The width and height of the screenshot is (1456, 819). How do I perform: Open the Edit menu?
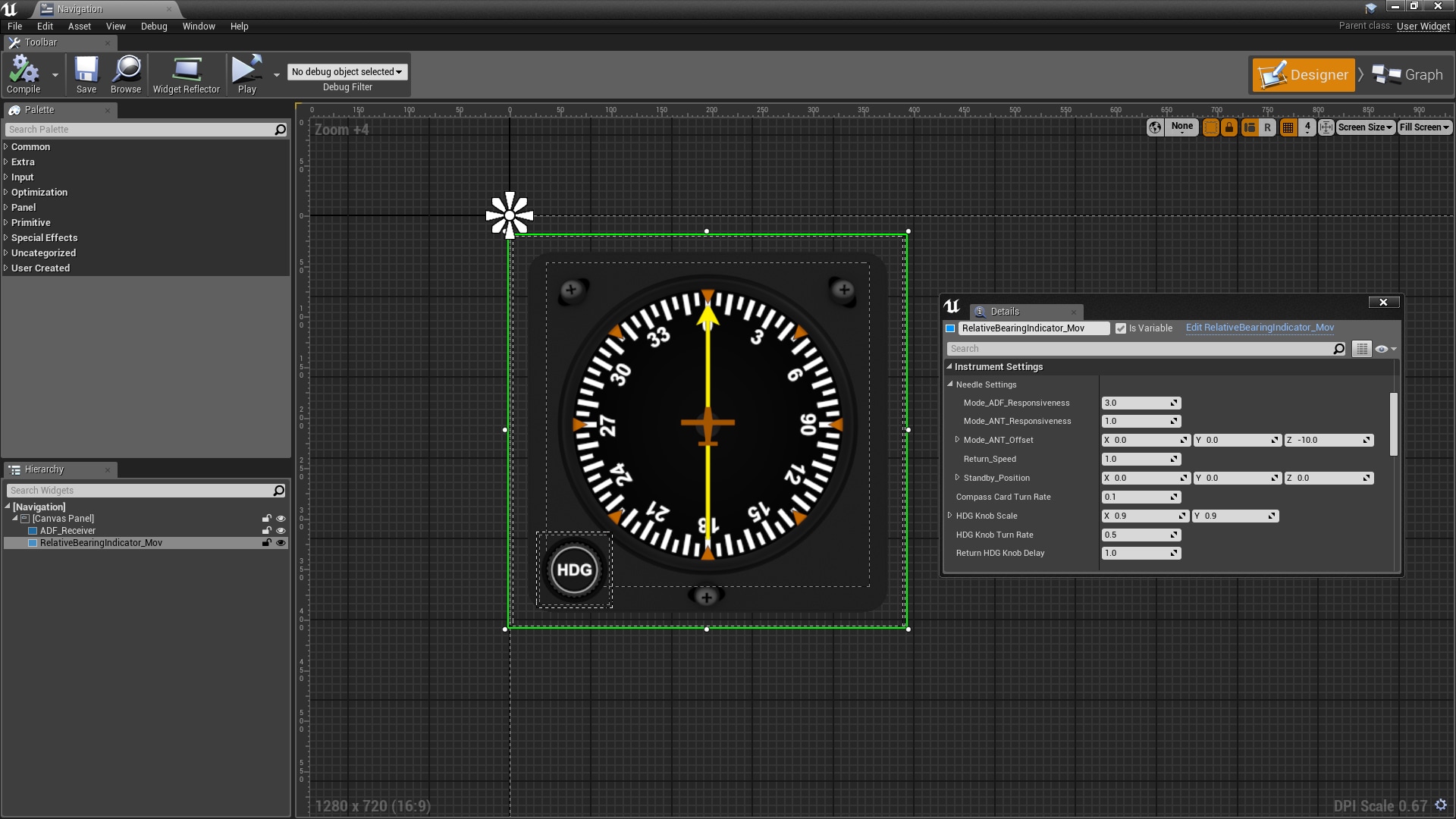pyautogui.click(x=45, y=27)
